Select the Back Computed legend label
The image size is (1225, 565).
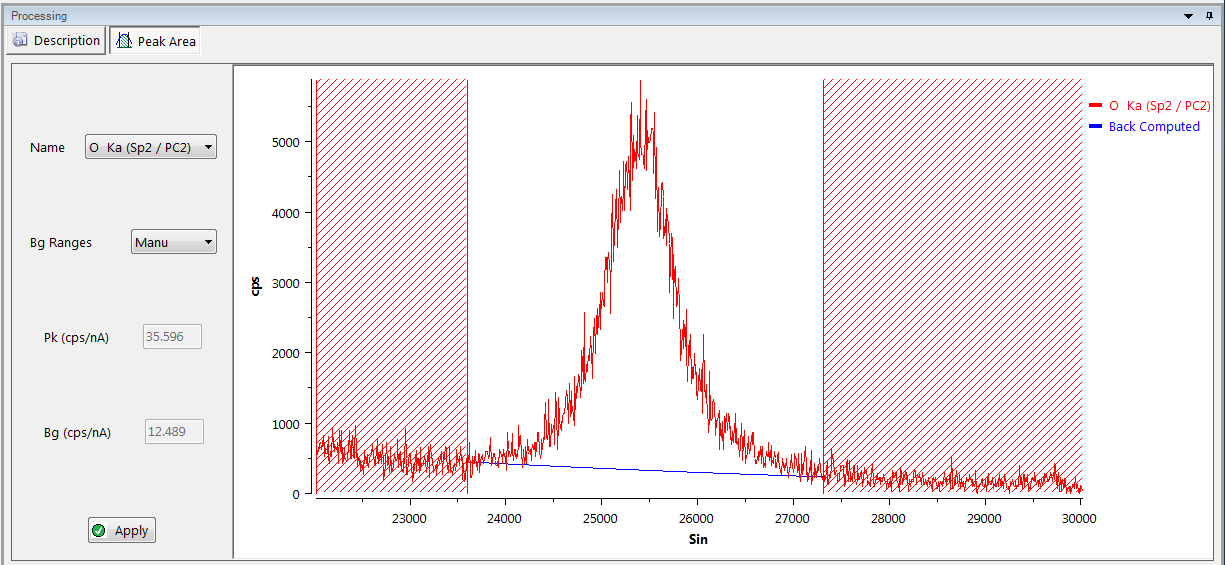[x=1154, y=127]
